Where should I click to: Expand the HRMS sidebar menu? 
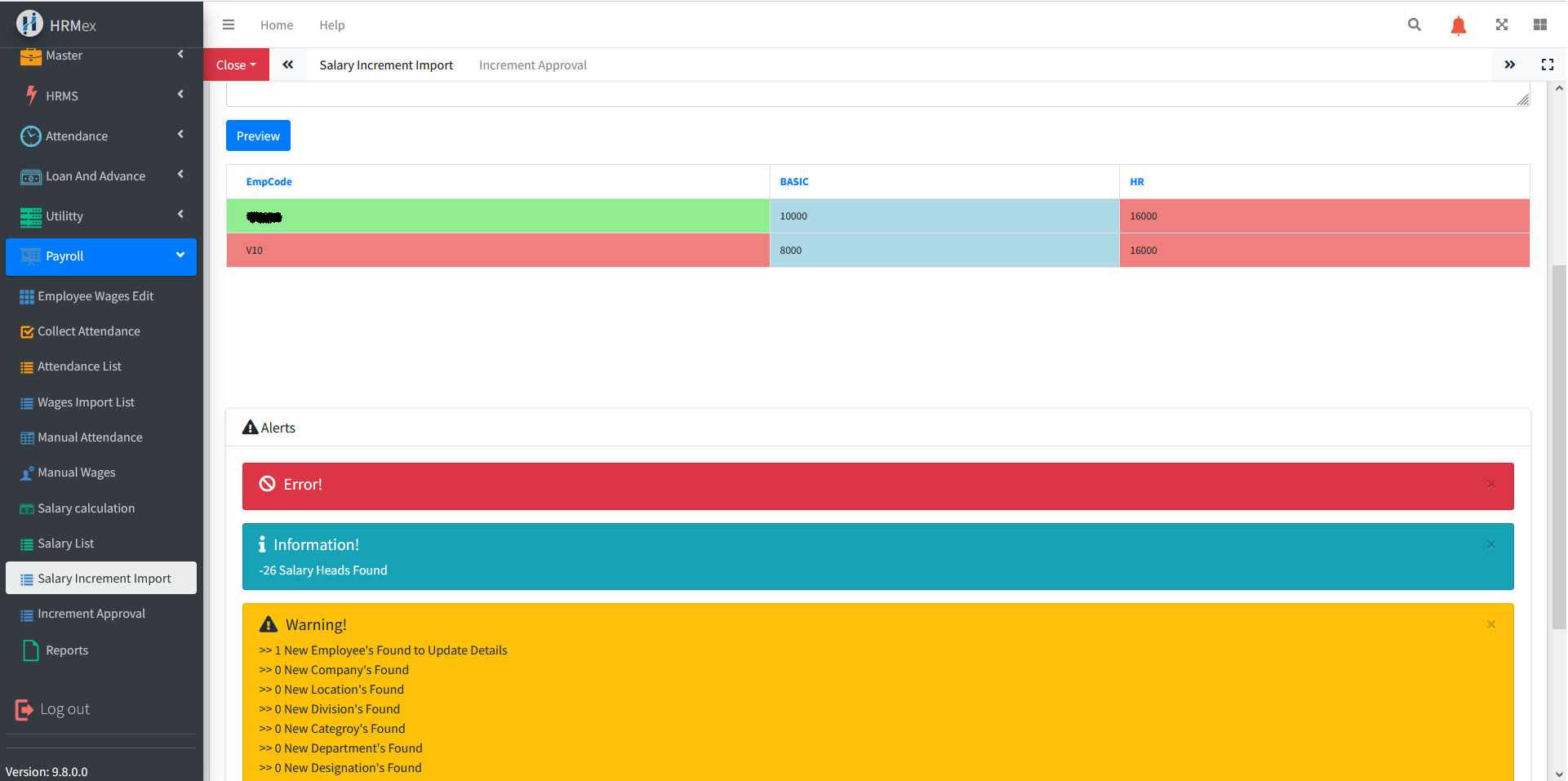[x=101, y=95]
